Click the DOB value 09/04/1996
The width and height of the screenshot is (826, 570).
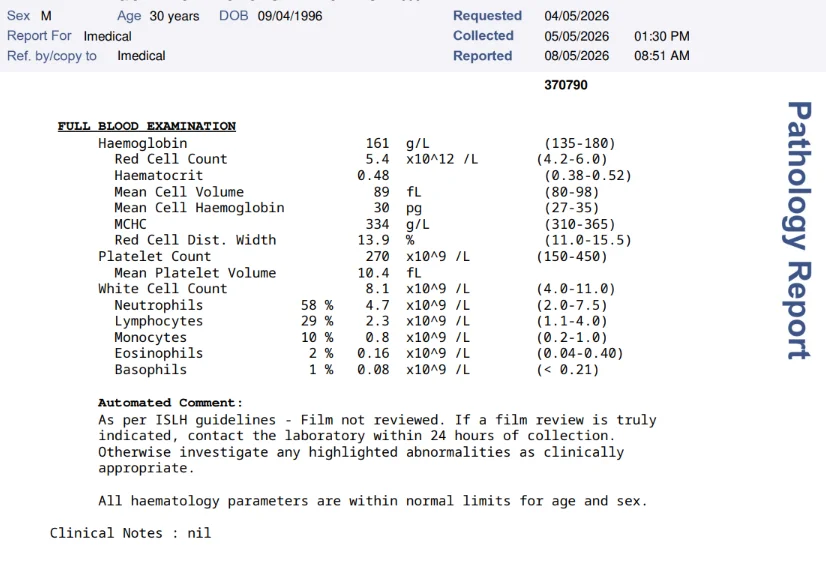click(290, 16)
